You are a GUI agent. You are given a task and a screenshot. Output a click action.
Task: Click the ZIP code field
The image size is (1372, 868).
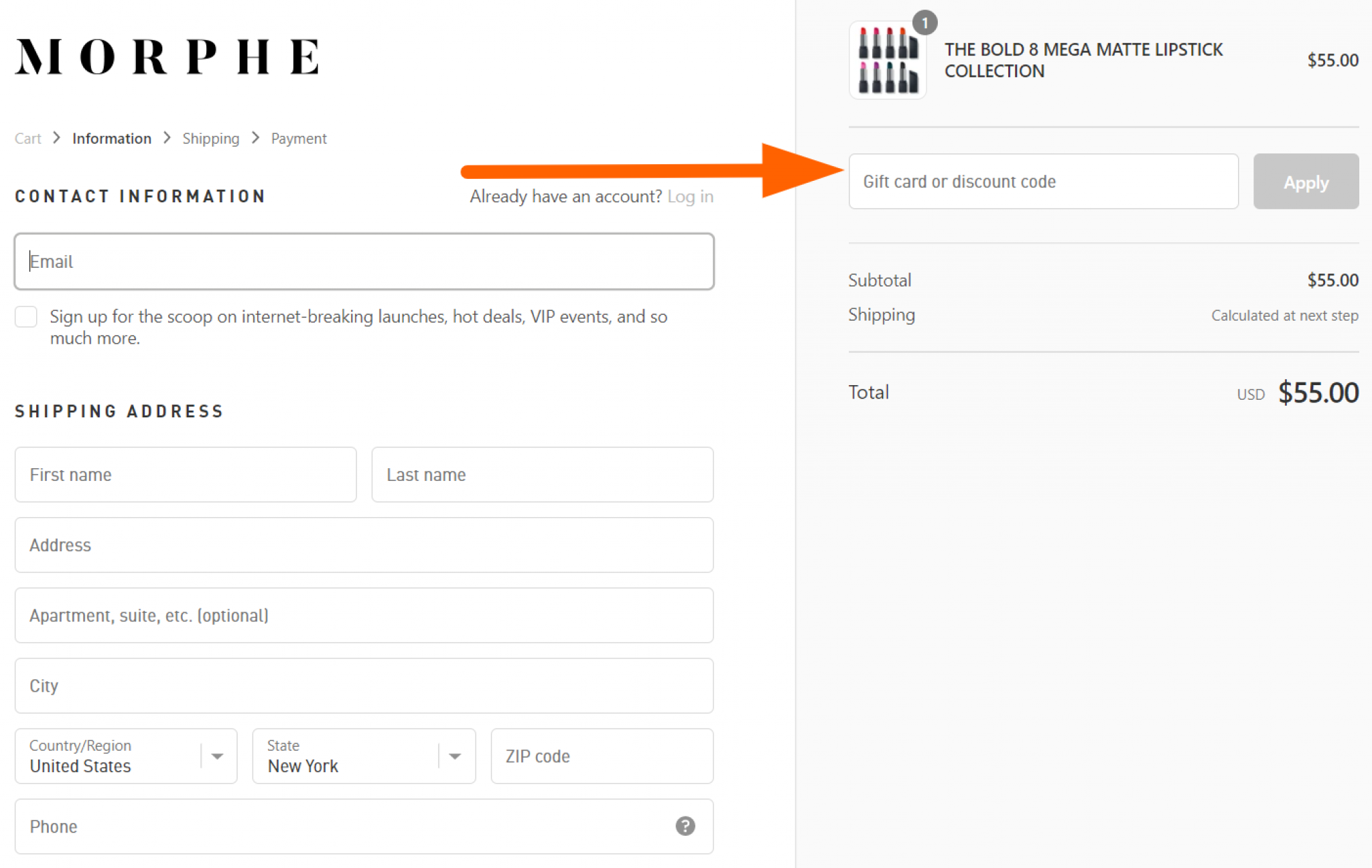pos(602,756)
